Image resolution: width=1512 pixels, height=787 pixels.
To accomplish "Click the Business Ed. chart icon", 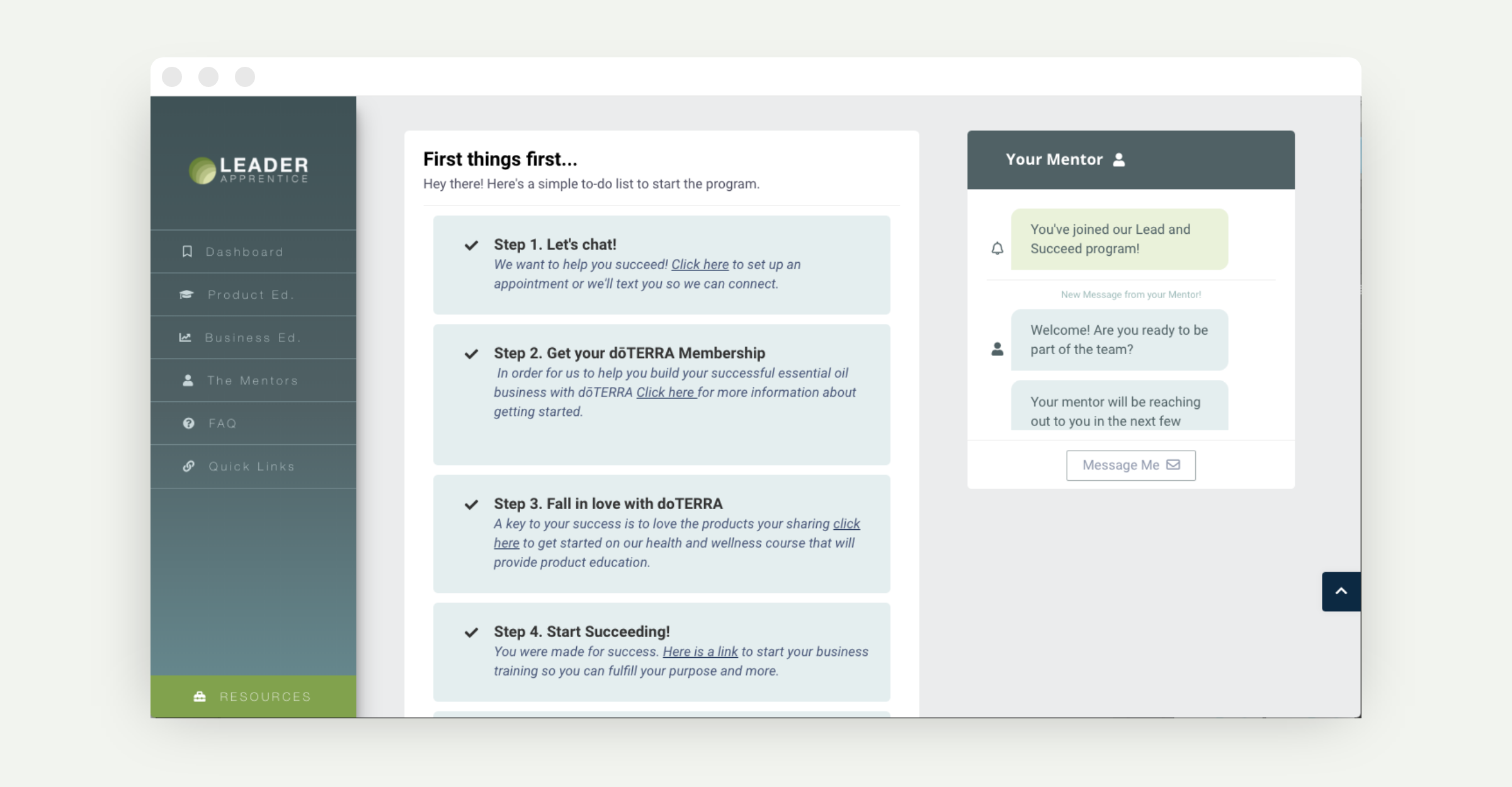I will click(185, 337).
